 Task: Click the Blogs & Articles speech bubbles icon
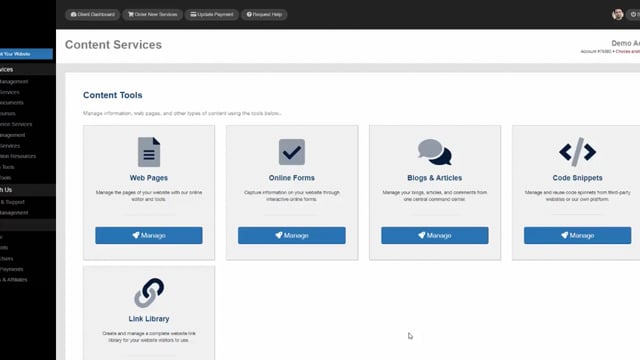(x=435, y=152)
